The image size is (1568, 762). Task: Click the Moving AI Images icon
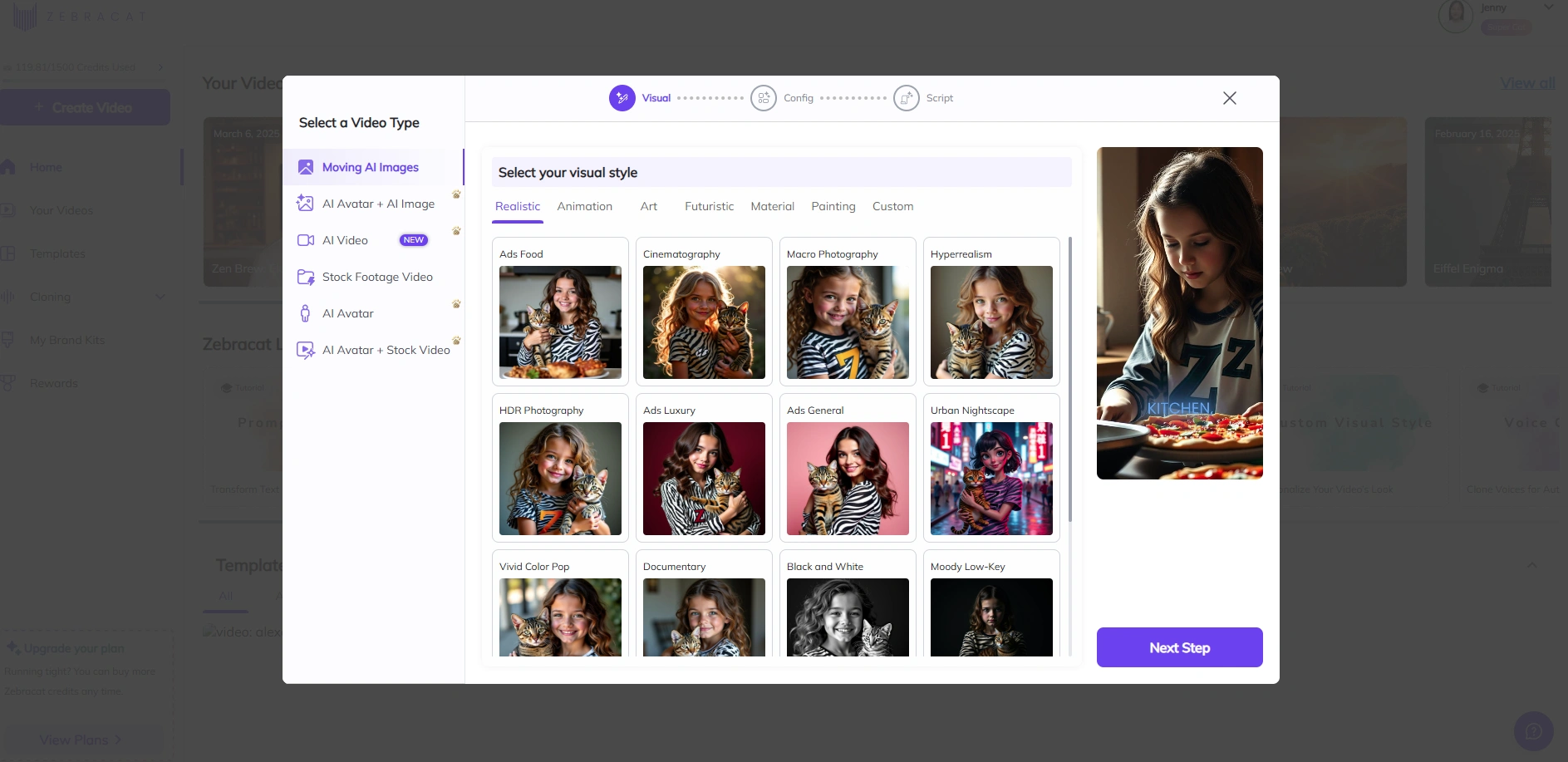(306, 167)
